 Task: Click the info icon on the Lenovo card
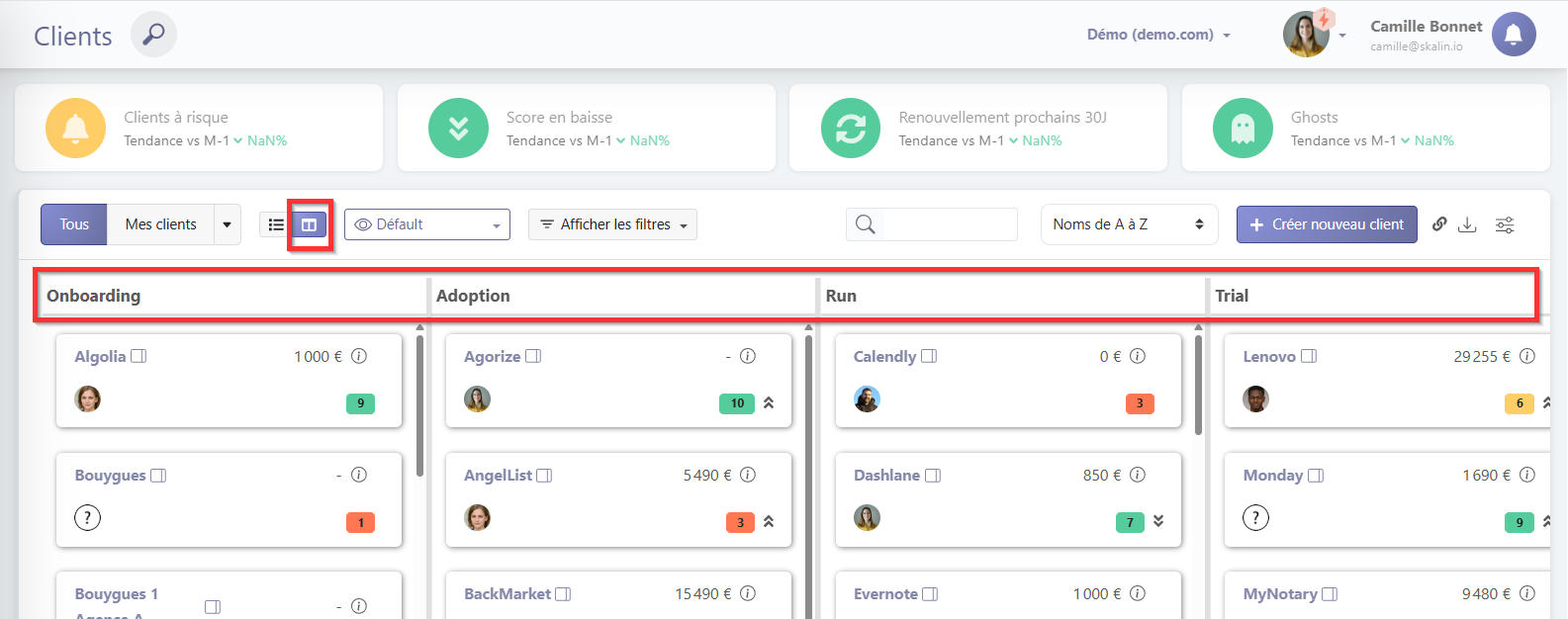coord(1527,356)
